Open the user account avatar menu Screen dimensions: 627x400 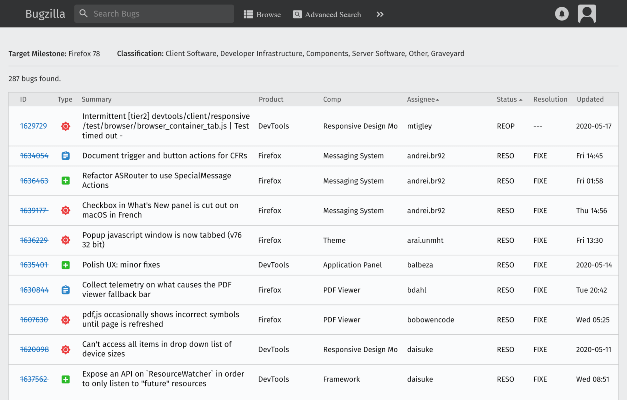pyautogui.click(x=587, y=14)
